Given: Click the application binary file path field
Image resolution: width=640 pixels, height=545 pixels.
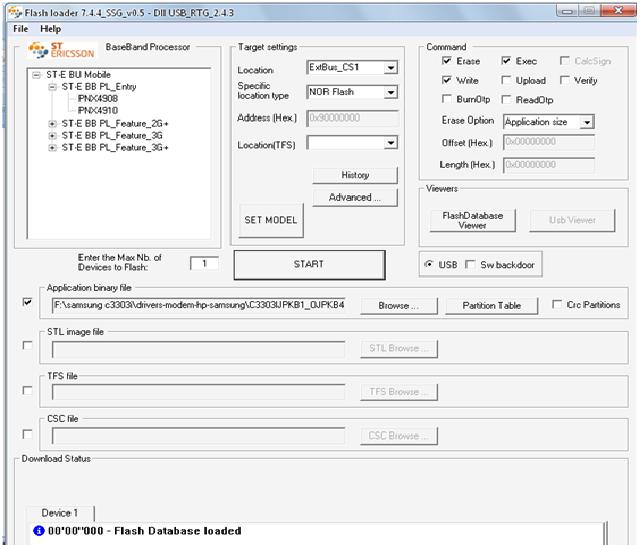Looking at the screenshot, I should (x=198, y=305).
